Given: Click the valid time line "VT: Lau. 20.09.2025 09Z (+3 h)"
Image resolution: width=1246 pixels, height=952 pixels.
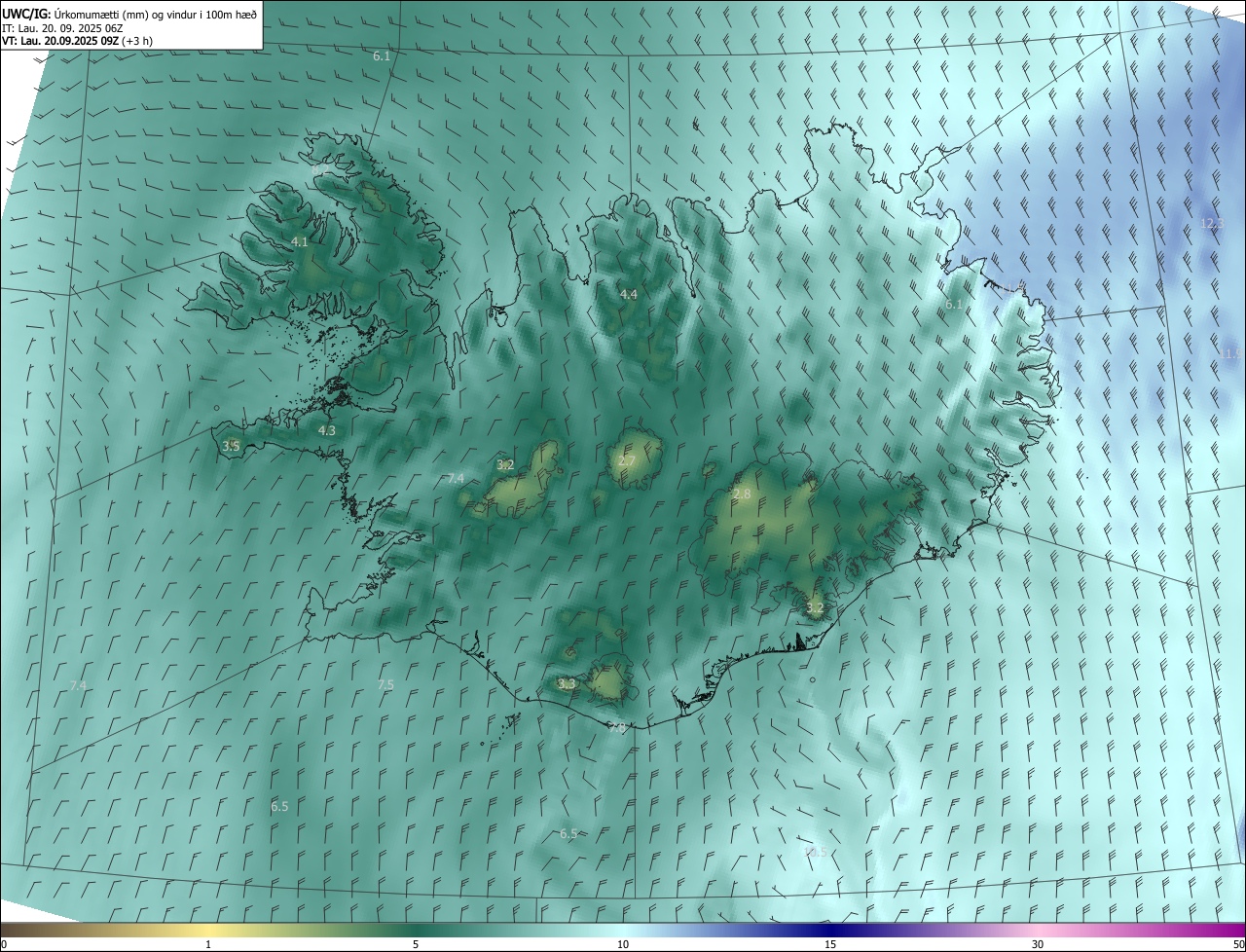Looking at the screenshot, I should coord(80,41).
